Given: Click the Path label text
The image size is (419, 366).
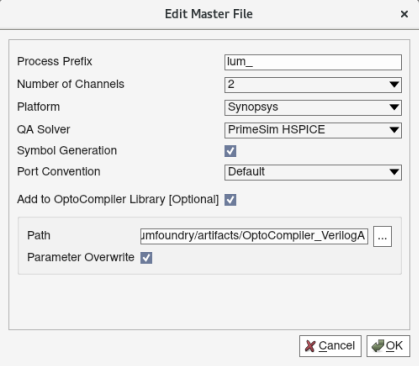Looking at the screenshot, I should (39, 235).
